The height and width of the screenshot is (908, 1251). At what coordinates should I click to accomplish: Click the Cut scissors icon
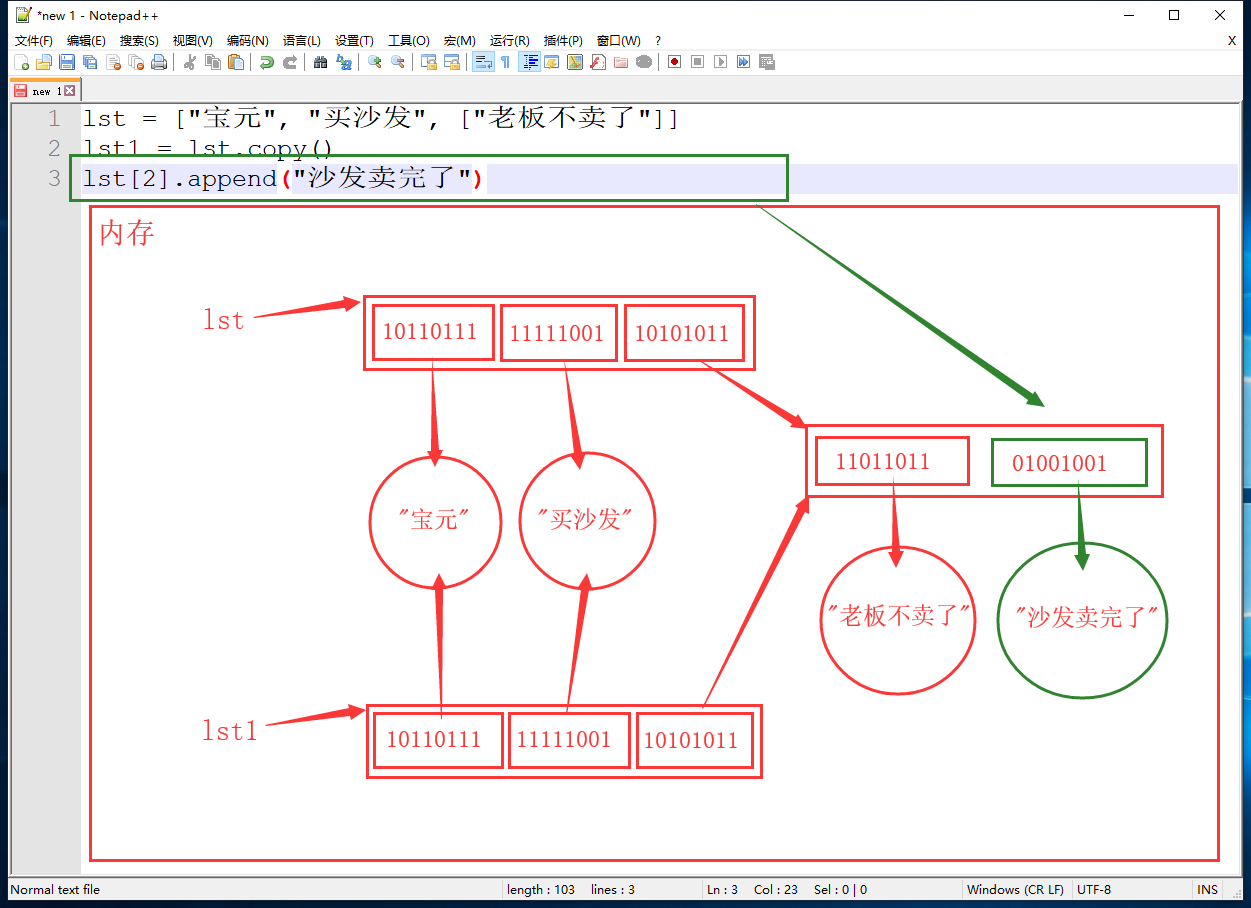coord(189,62)
